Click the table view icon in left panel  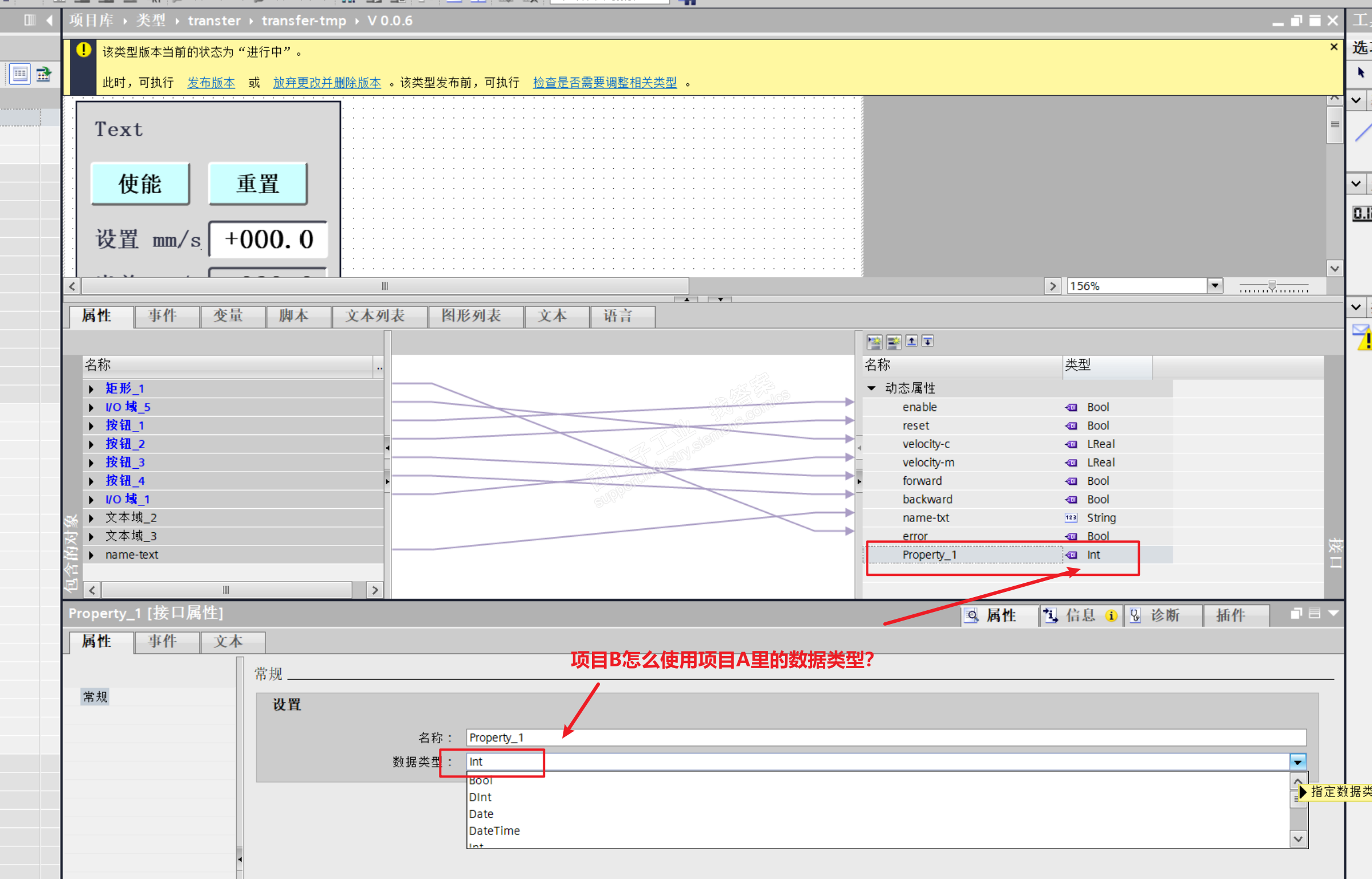coord(20,74)
